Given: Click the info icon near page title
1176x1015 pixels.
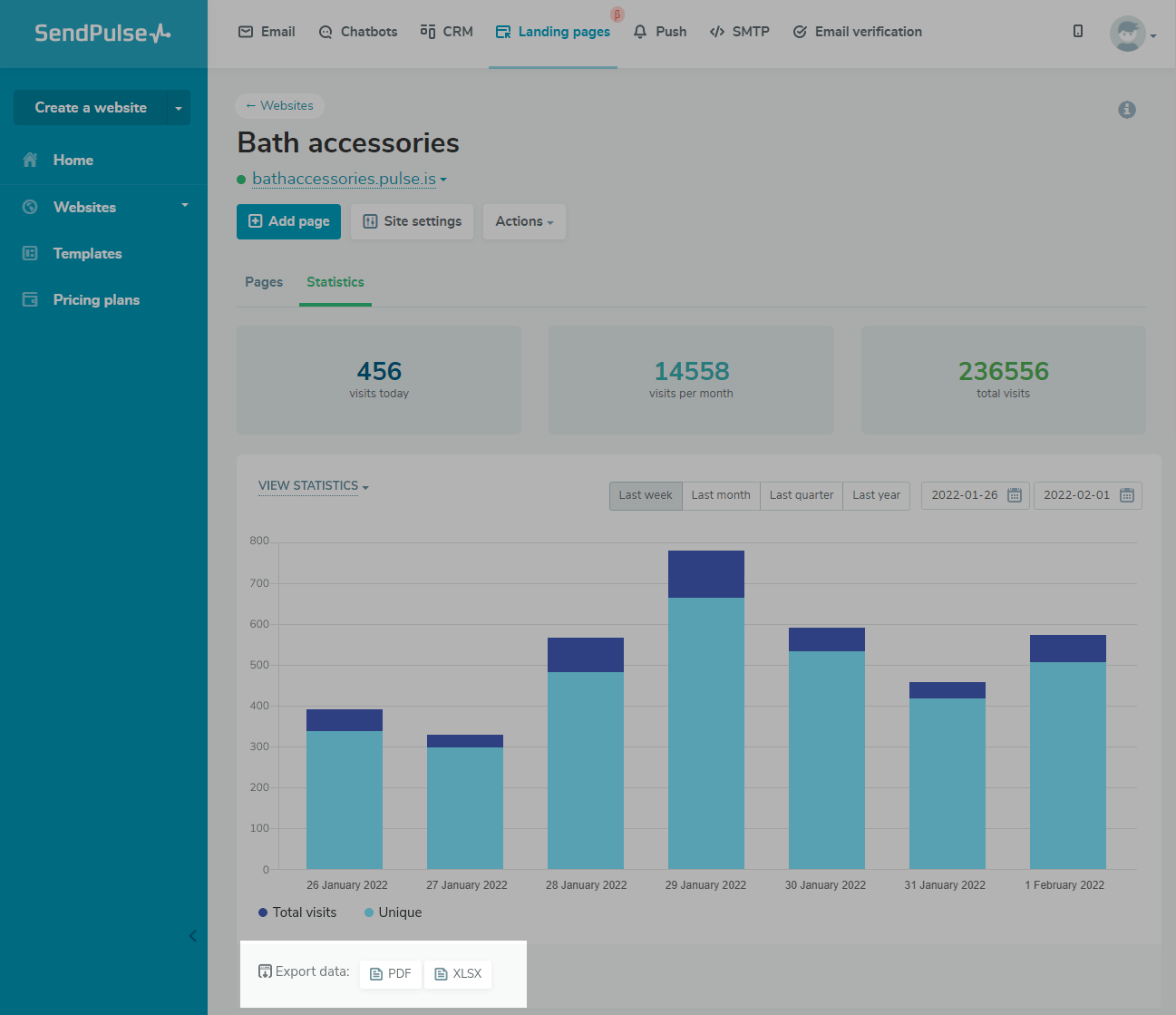Looking at the screenshot, I should pos(1127,110).
